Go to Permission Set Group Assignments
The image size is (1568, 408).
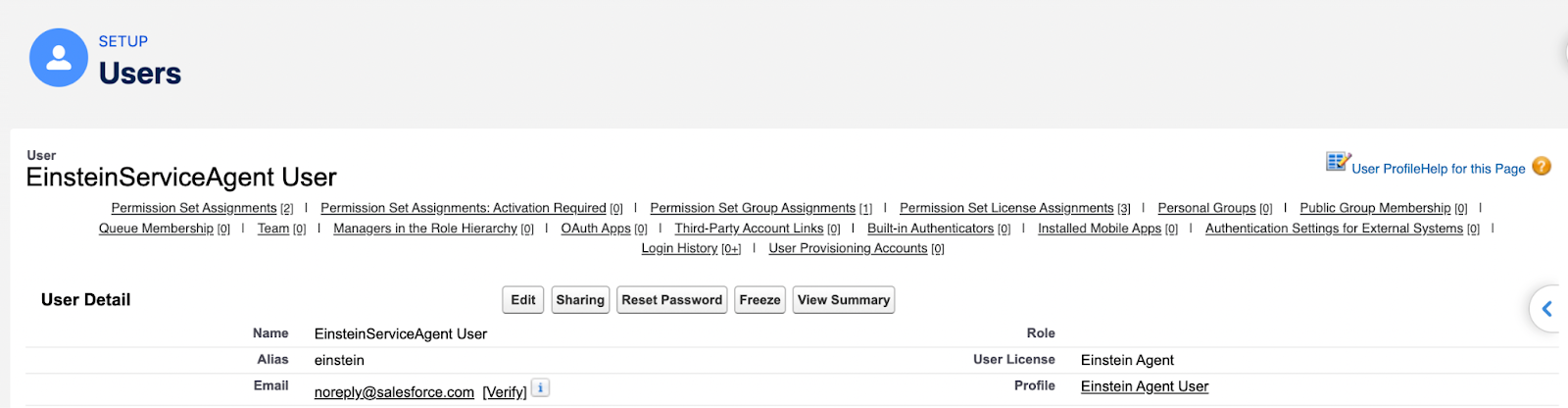pyautogui.click(x=753, y=208)
